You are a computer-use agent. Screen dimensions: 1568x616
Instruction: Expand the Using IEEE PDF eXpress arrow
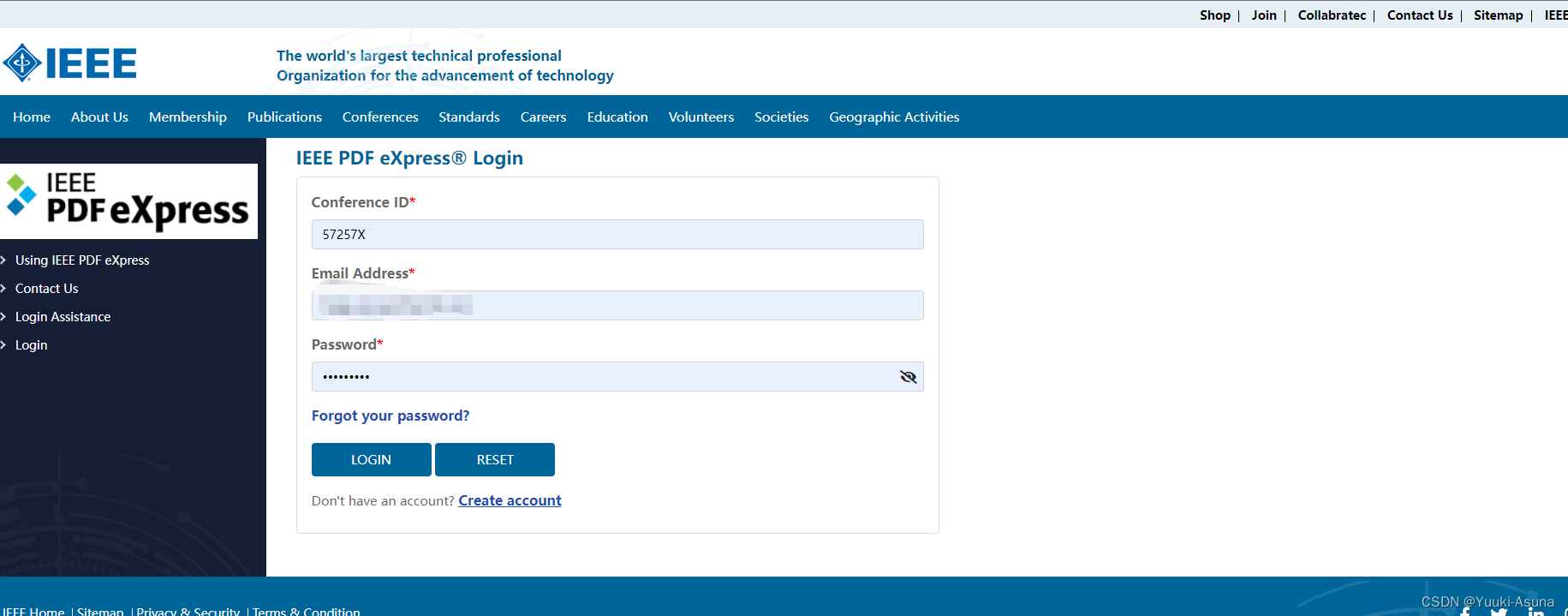[x=3, y=260]
